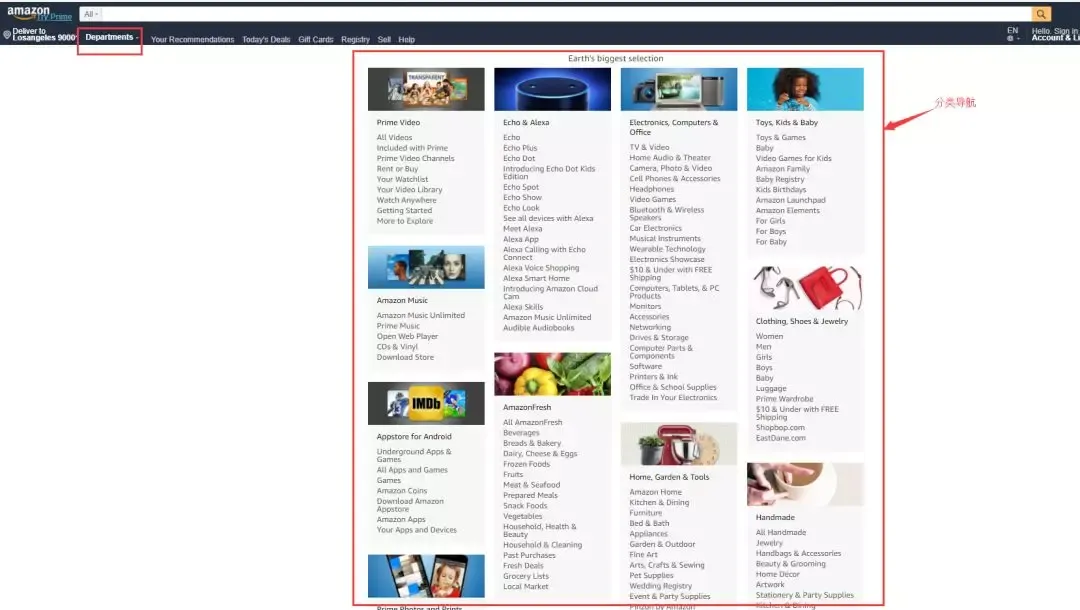Screen dimensions: 1080x610
Task: Select Your Recommendations nav item
Action: tap(192, 40)
